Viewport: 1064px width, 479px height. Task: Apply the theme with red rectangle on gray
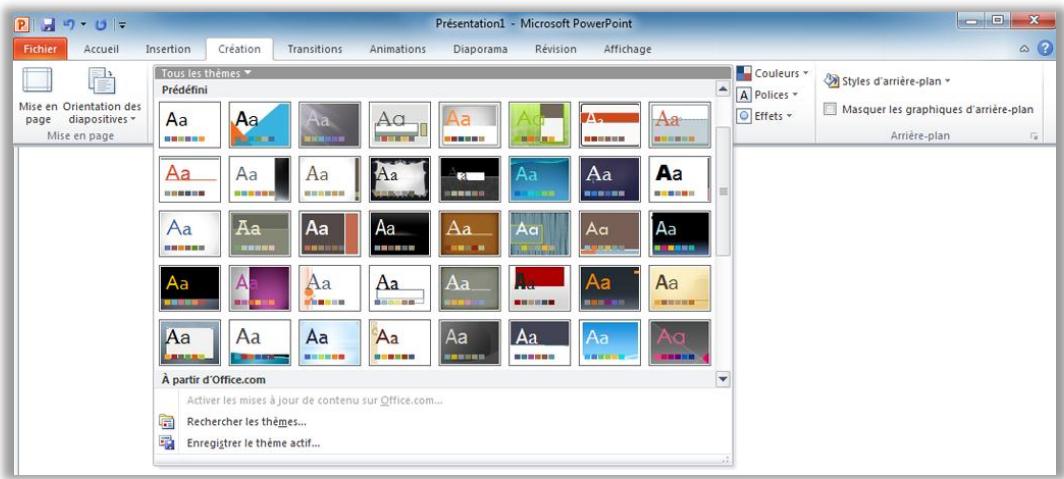pos(539,288)
